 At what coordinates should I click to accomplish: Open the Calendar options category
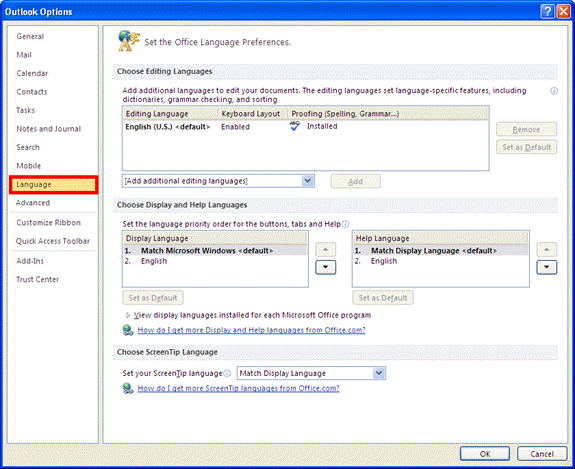tap(32, 73)
